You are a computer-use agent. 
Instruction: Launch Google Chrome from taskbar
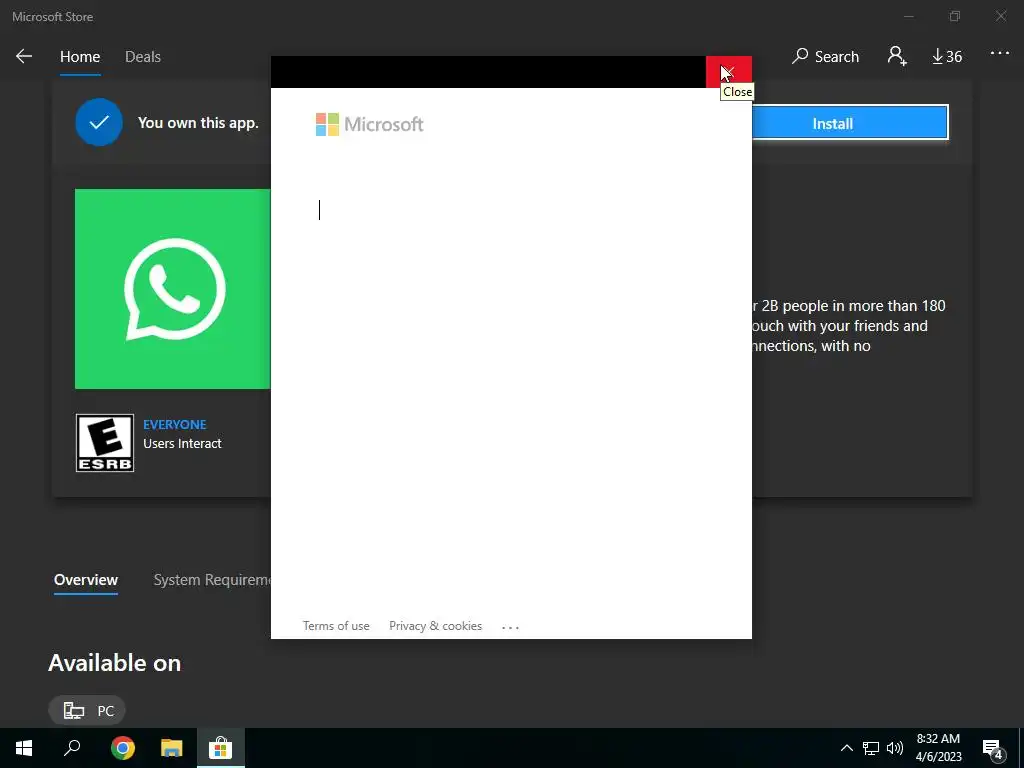pyautogui.click(x=122, y=748)
